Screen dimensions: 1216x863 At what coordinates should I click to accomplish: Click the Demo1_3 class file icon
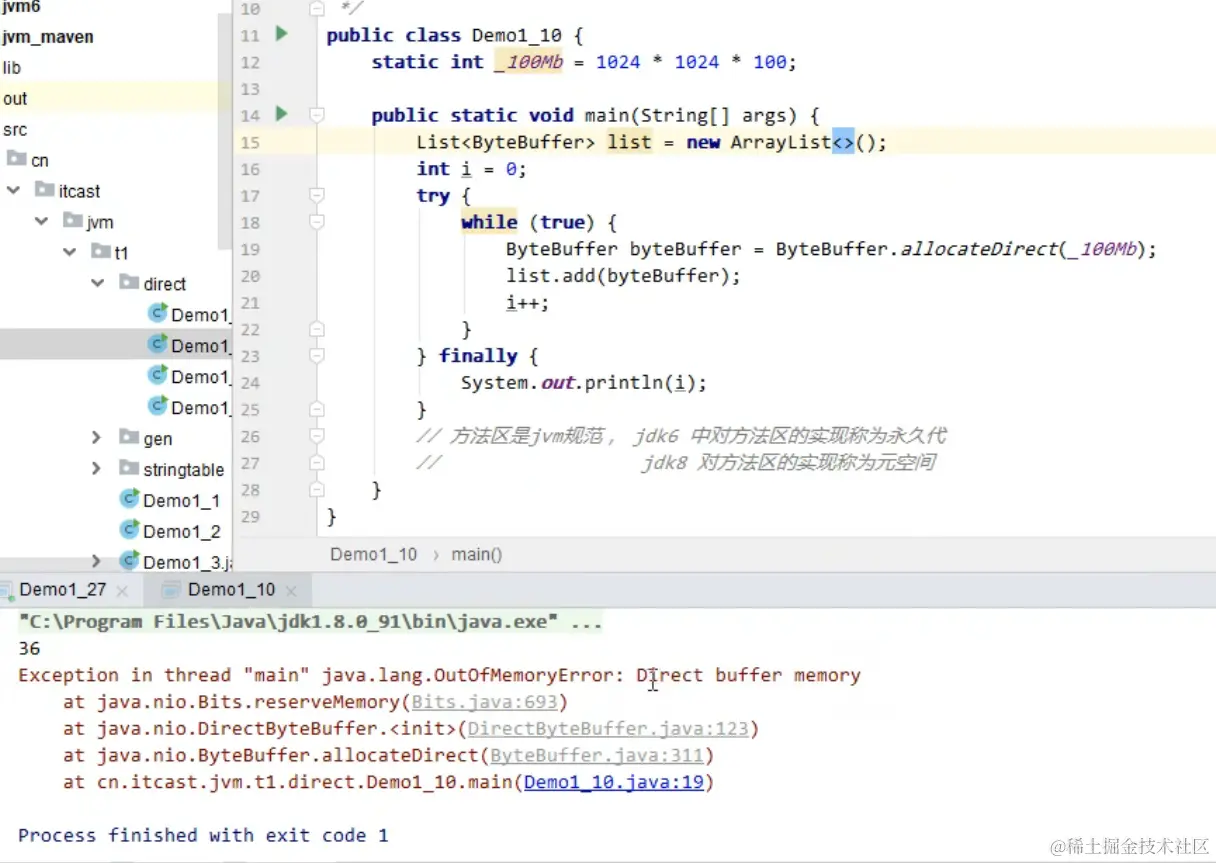(129, 561)
